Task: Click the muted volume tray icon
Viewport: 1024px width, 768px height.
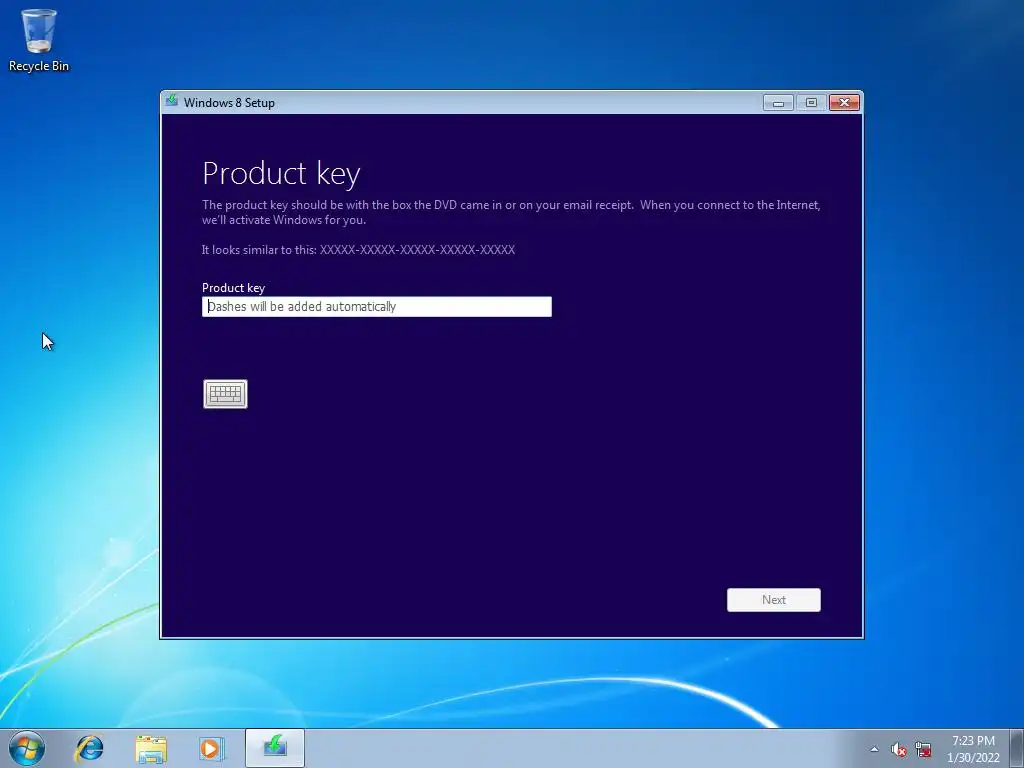Action: tap(899, 749)
